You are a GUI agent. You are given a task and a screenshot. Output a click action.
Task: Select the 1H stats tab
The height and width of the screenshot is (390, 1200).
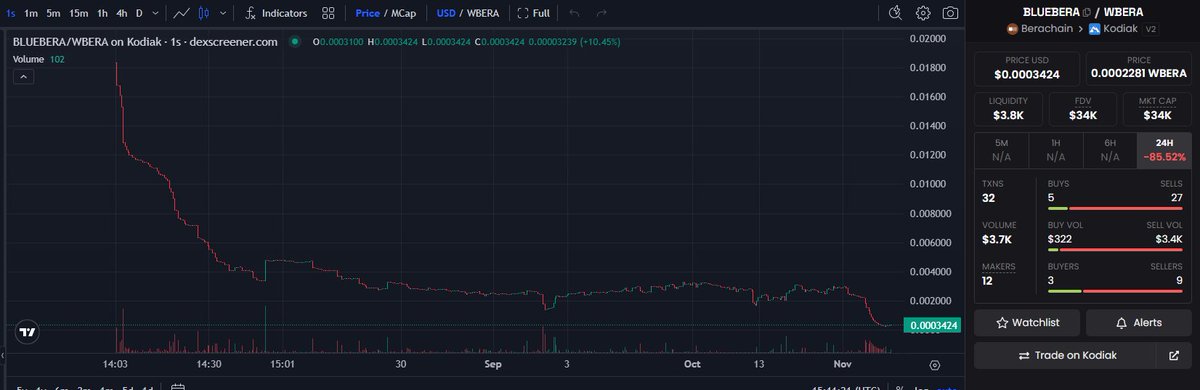[1056, 151]
